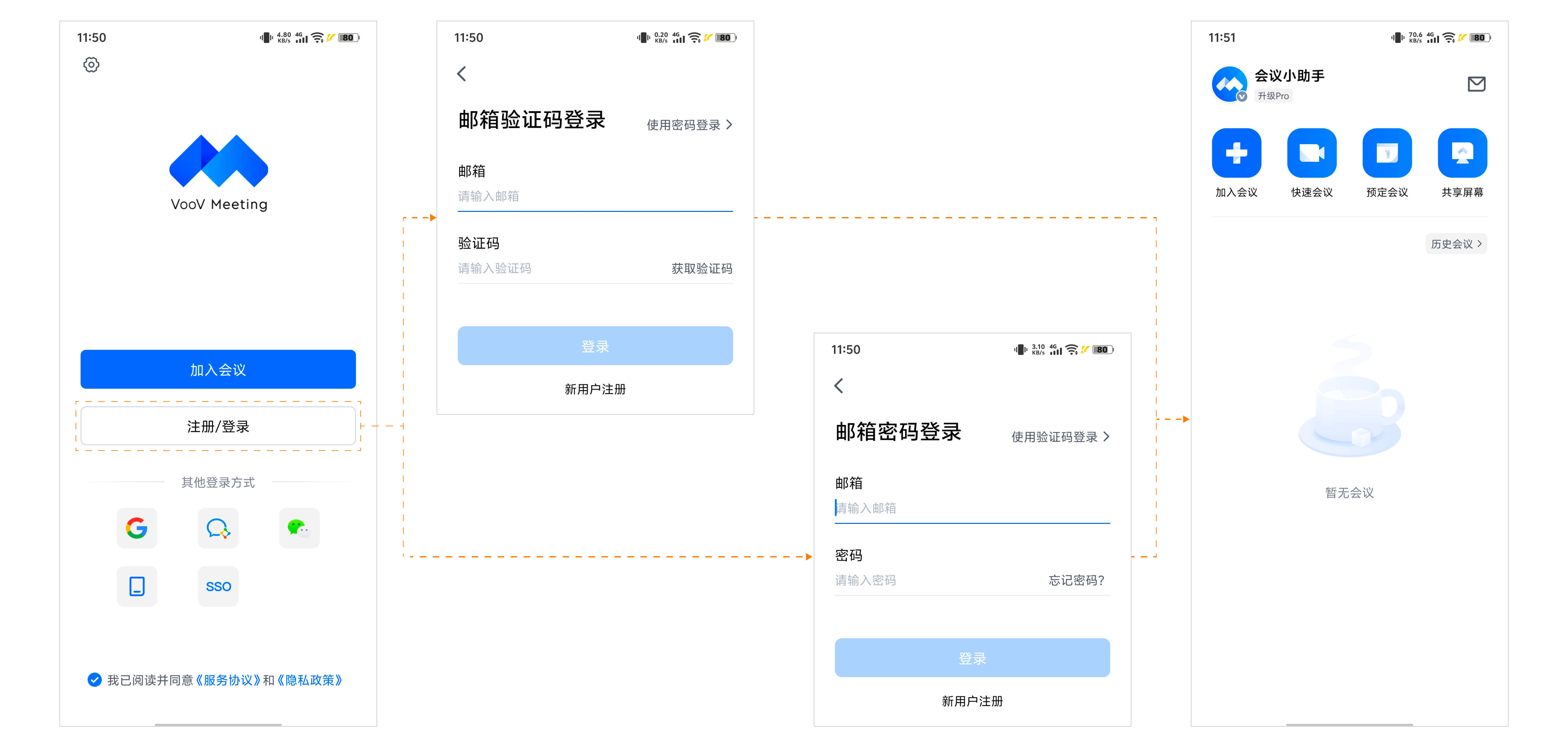Viewport: 1568px width, 748px height.
Task: Open the 《隐私政策》 link
Action: click(309, 680)
